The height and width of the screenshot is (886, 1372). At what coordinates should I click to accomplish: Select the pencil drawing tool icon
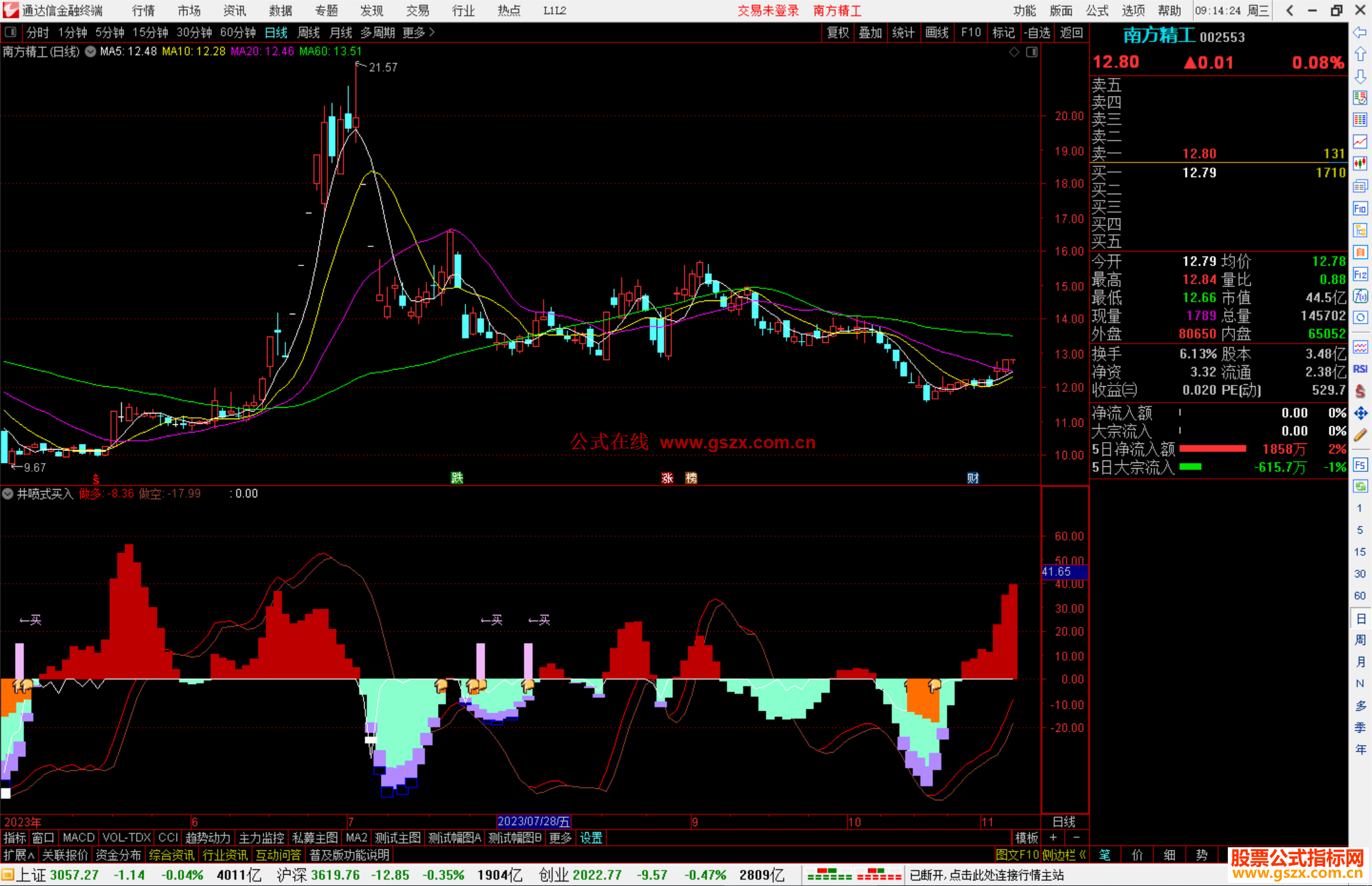1360,435
